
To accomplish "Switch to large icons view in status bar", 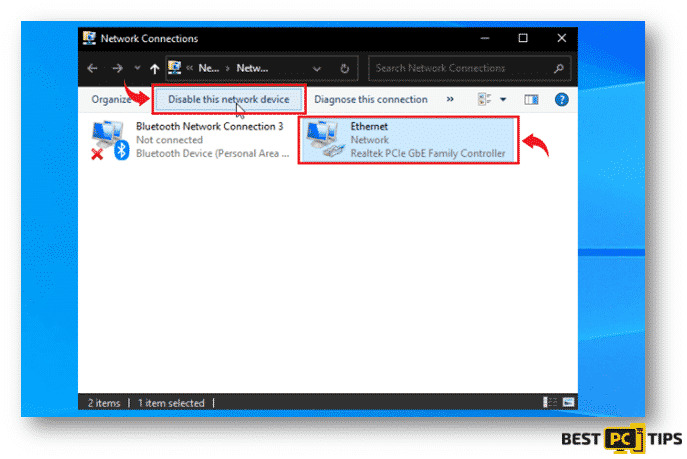I will coord(568,402).
